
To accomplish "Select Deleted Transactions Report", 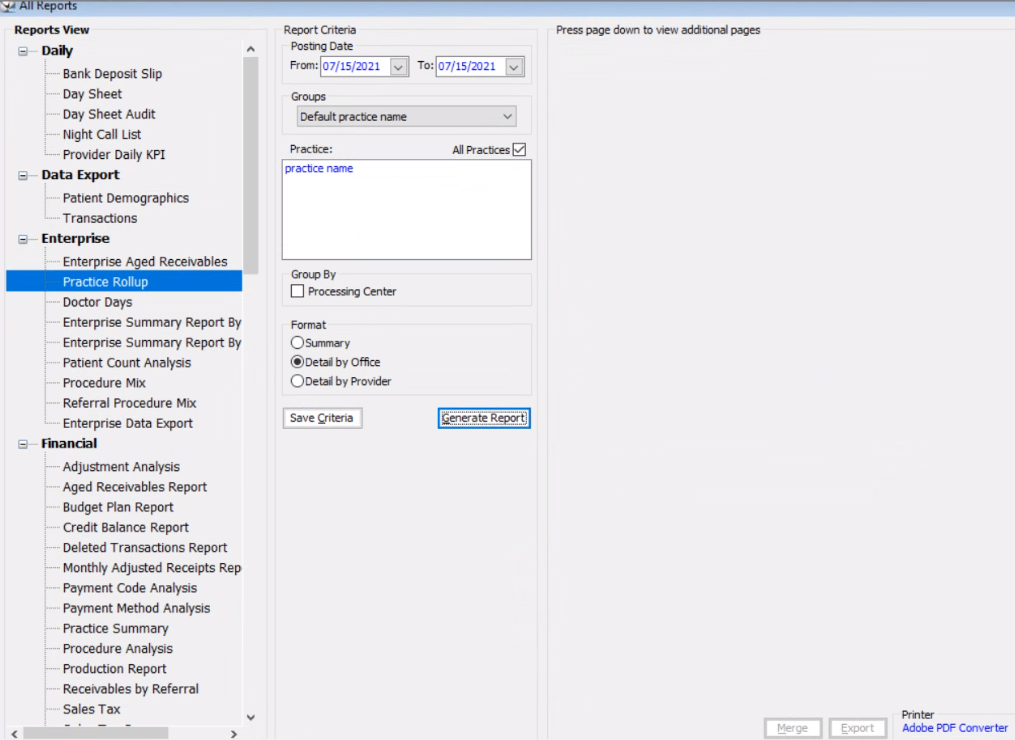I will (x=145, y=548).
